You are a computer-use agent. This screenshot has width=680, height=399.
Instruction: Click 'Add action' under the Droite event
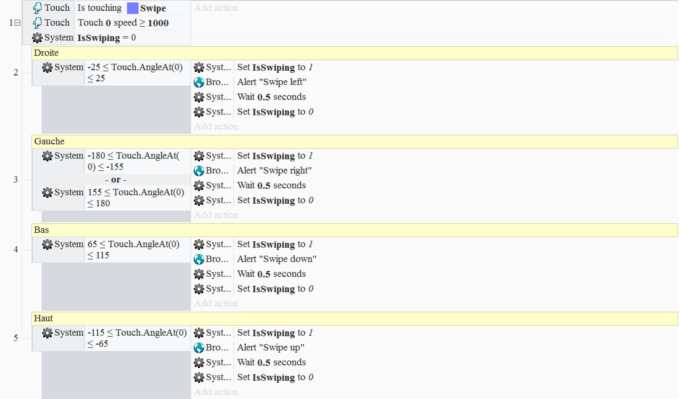pyautogui.click(x=216, y=127)
